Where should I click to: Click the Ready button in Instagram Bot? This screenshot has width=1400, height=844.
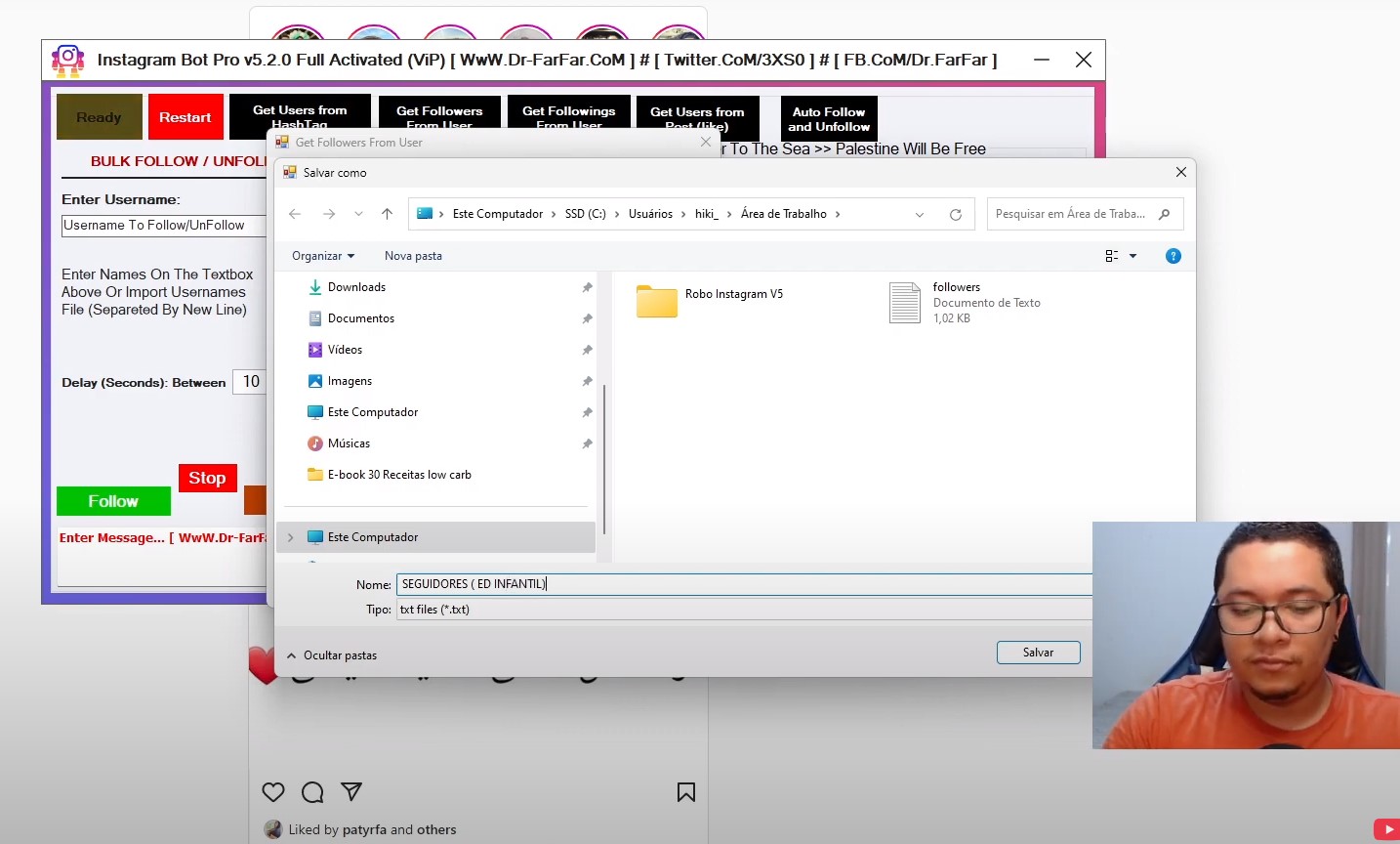(x=100, y=117)
